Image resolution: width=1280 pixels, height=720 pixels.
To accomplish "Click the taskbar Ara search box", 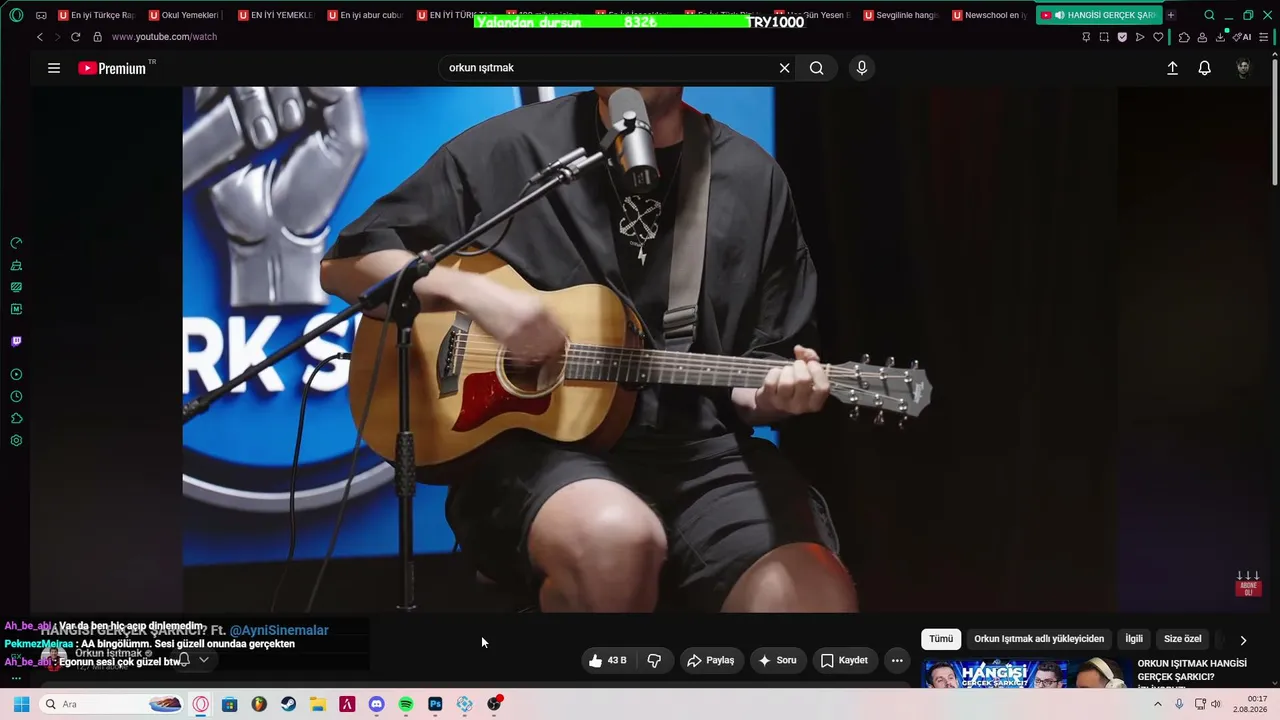I will [x=113, y=704].
